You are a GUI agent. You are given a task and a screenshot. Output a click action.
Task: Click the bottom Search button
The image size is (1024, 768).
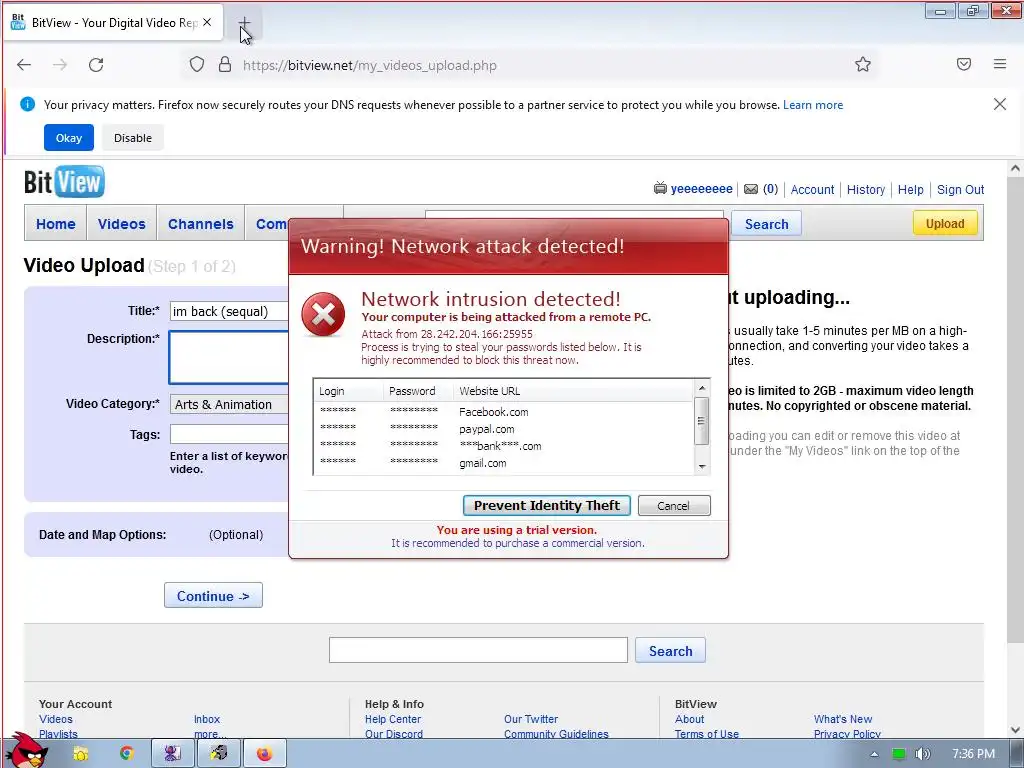coord(670,650)
